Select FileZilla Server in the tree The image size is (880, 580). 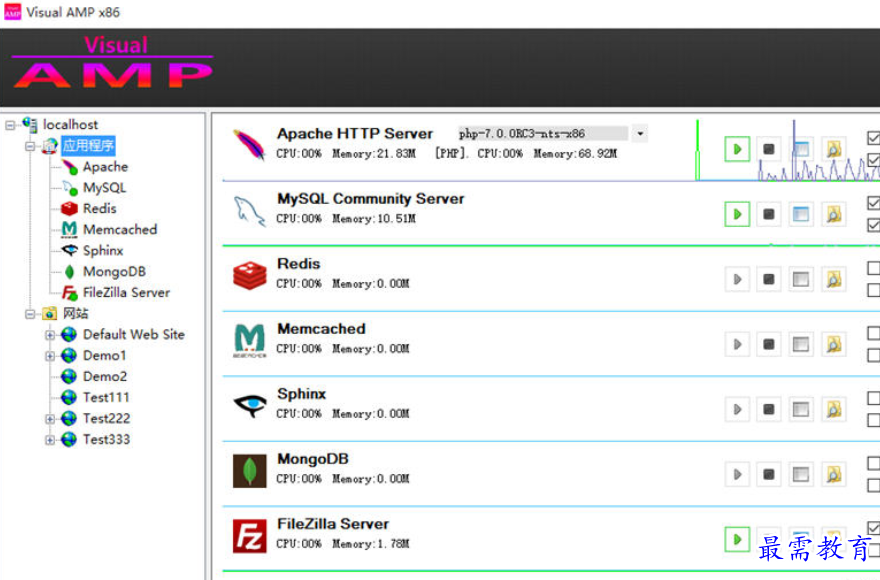(126, 293)
